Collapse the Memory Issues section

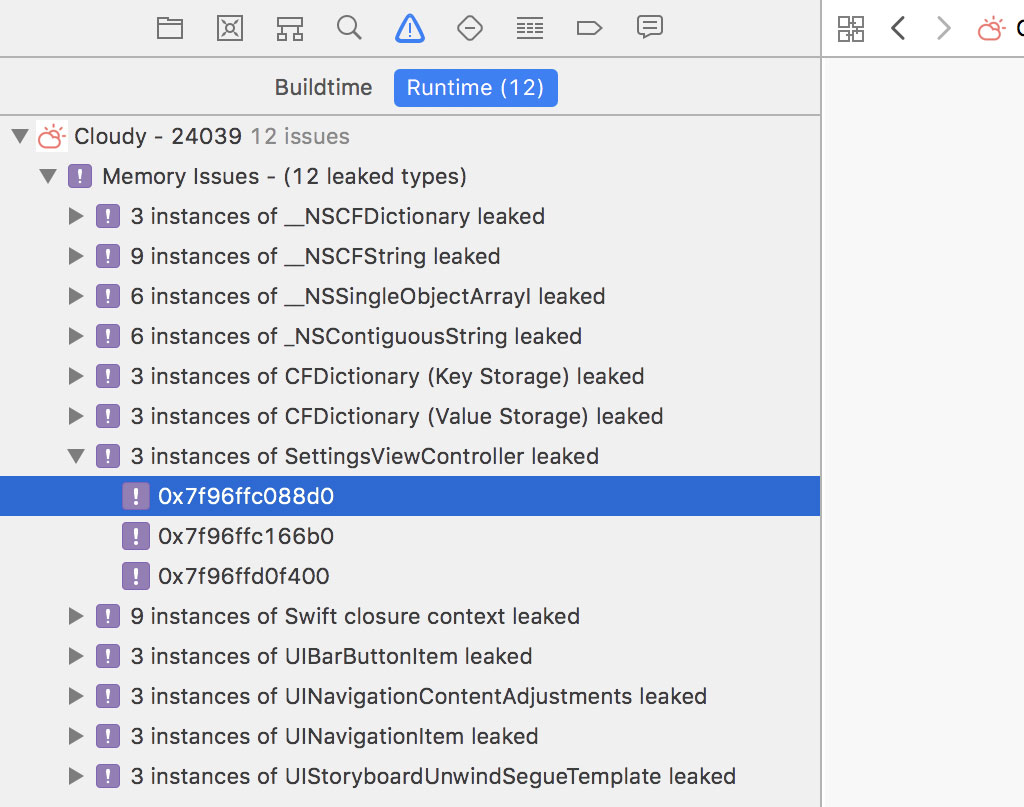(x=49, y=176)
